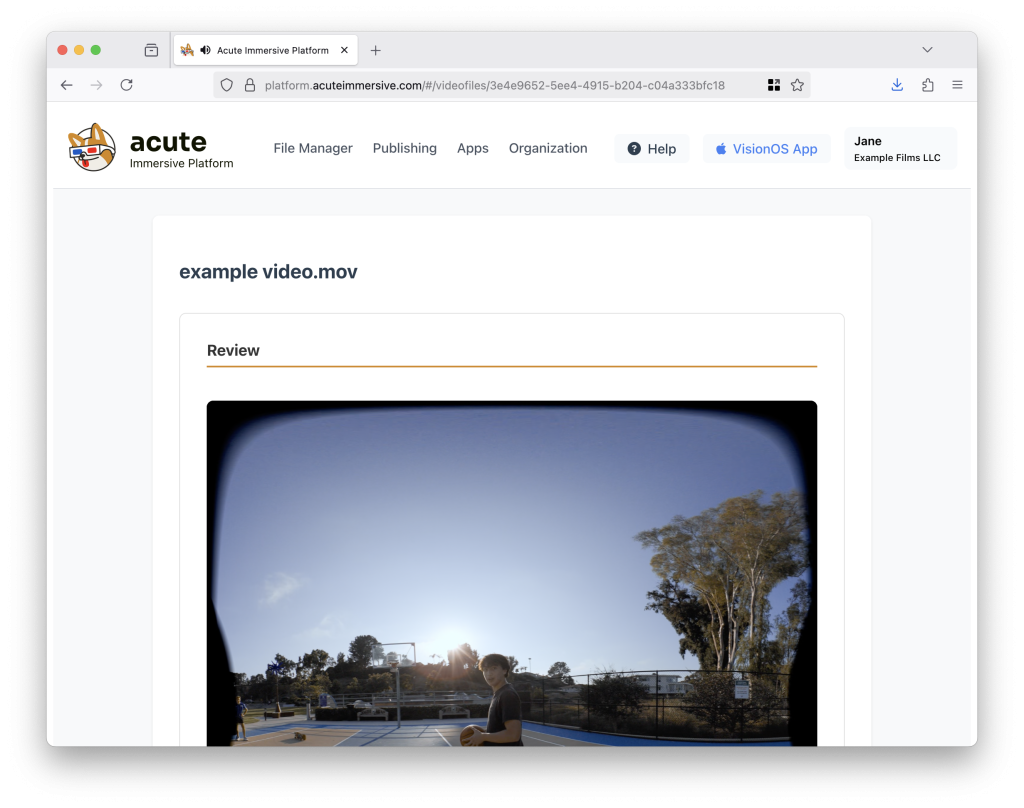The width and height of the screenshot is (1024, 808).
Task: Open the recent tabs view icon
Action: click(x=152, y=50)
